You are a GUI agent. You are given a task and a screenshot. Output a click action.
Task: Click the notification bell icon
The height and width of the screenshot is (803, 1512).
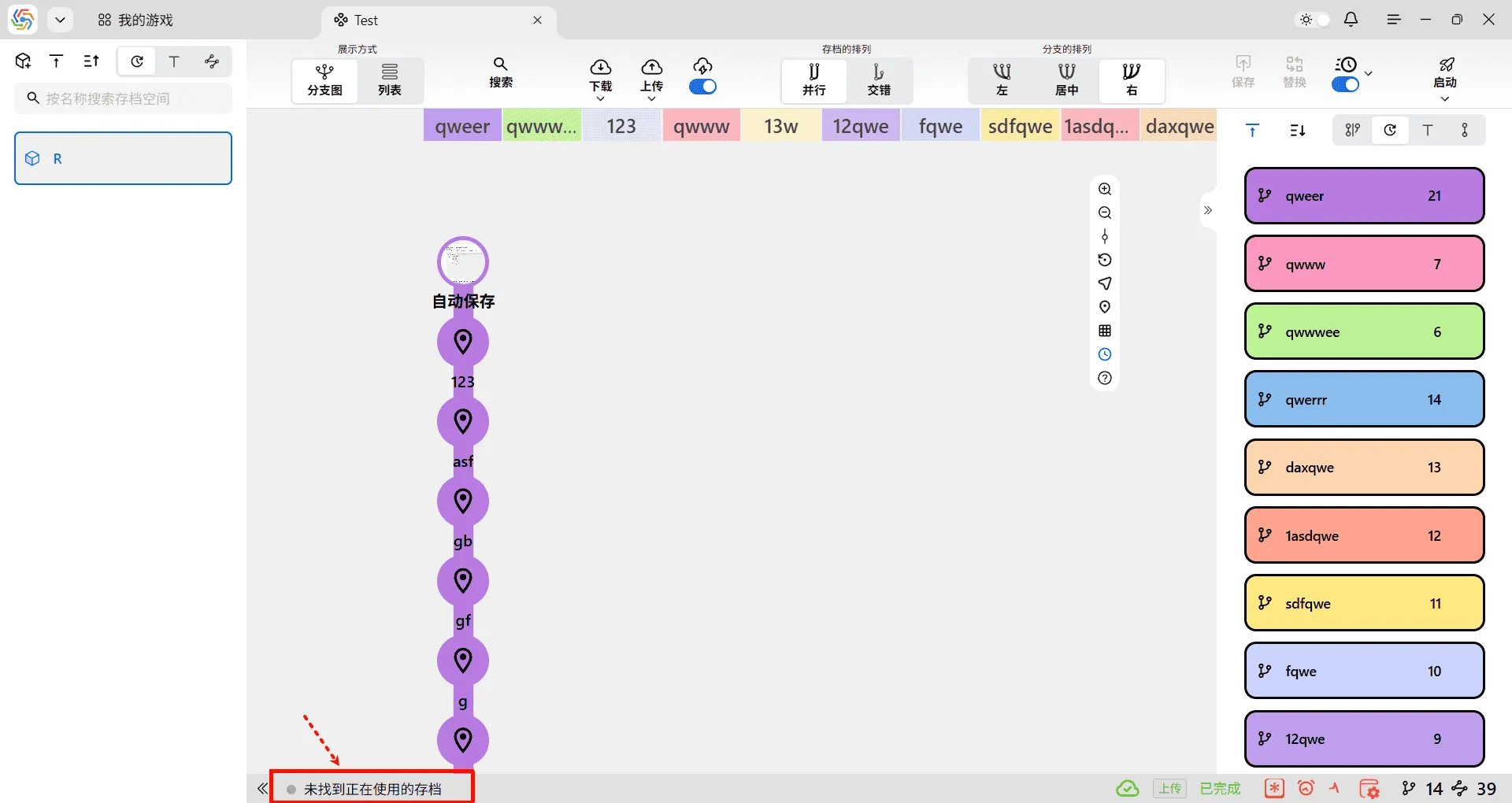(1351, 20)
